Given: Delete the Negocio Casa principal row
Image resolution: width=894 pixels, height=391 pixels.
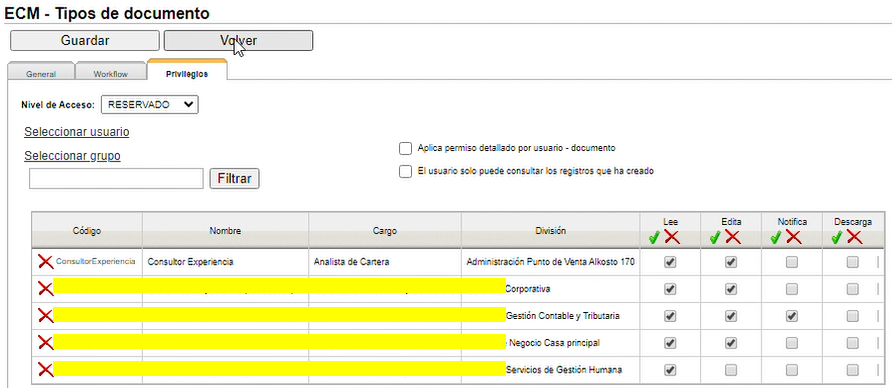Looking at the screenshot, I should [46, 343].
